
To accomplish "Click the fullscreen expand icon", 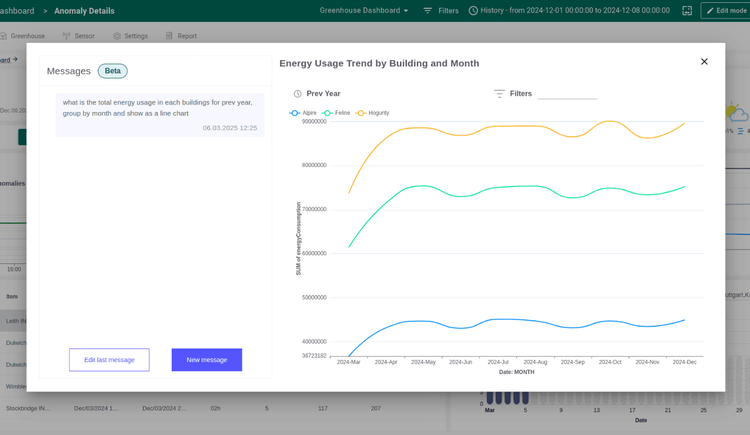I will click(x=687, y=11).
